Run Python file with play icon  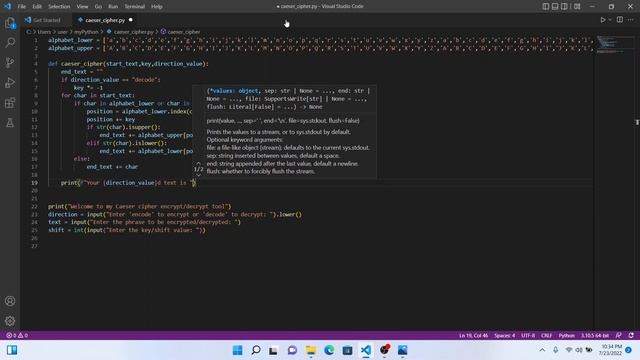(602, 20)
